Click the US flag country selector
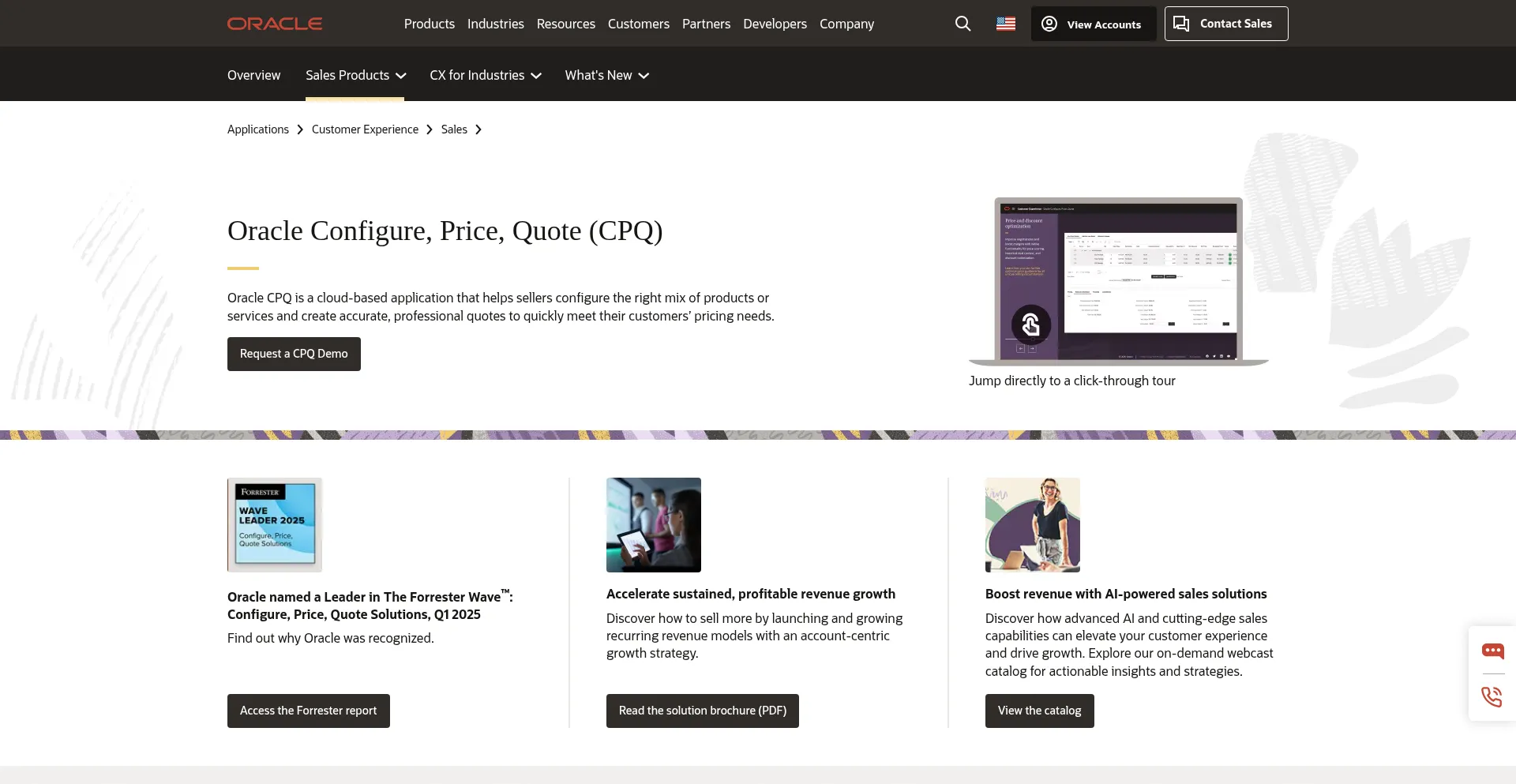The image size is (1516, 784). coord(1005,24)
